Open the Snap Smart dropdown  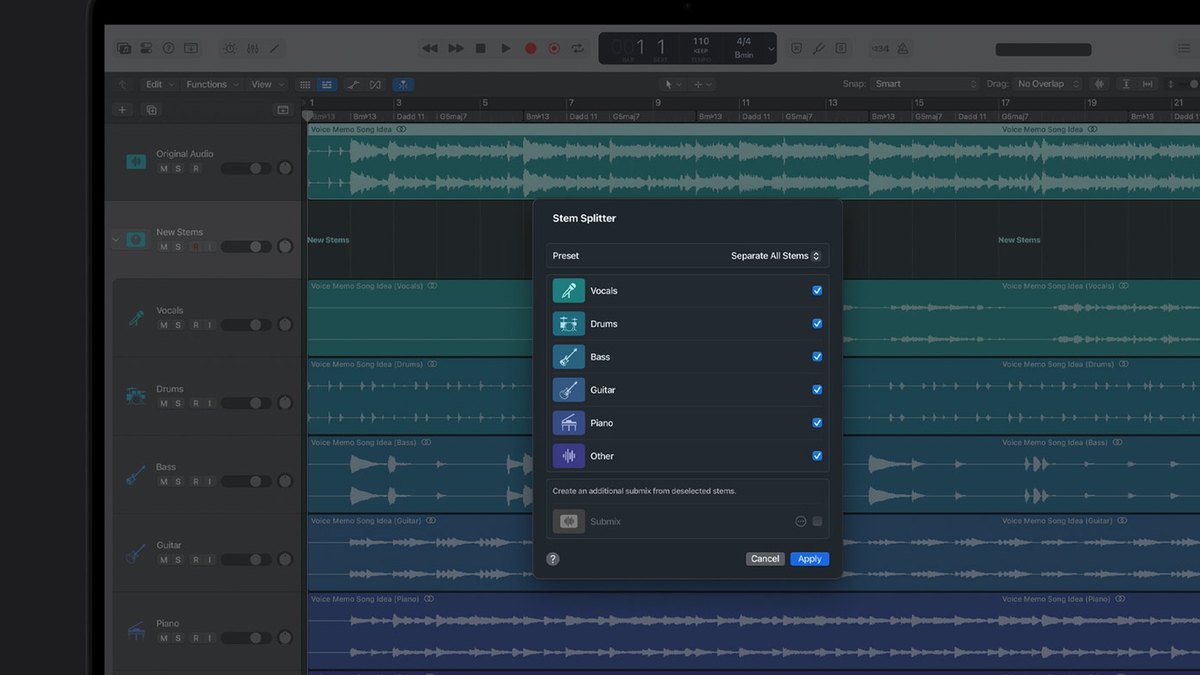[x=925, y=85]
